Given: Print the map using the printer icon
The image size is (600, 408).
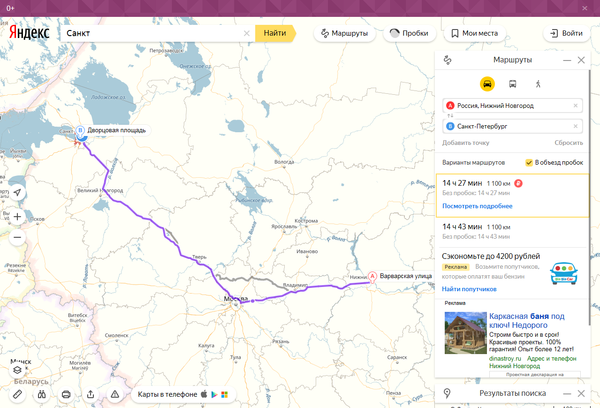Looking at the screenshot, I should [66, 394].
